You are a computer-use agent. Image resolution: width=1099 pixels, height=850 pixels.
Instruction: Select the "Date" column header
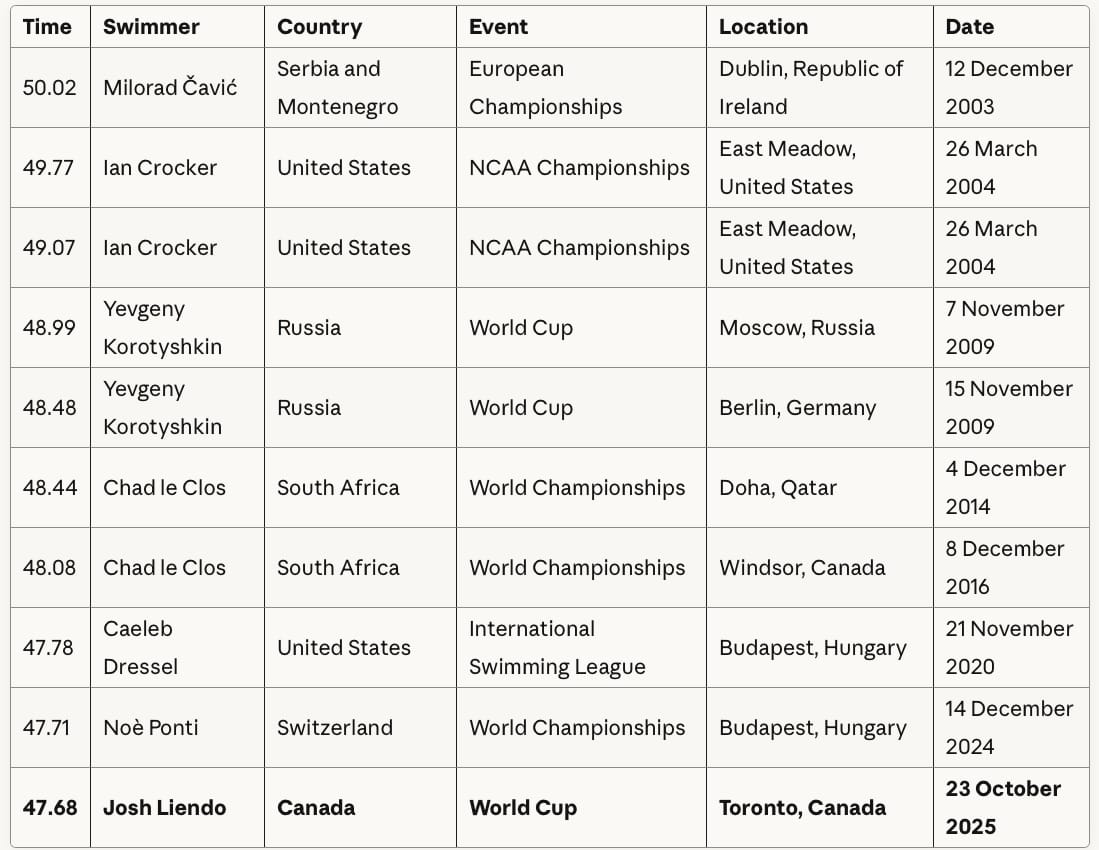pyautogui.click(x=970, y=27)
